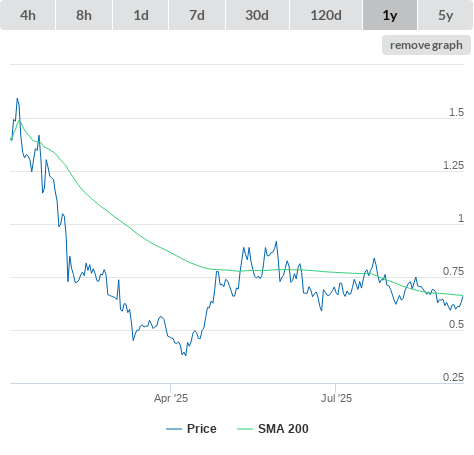
Task: Click the Jul '25 axis marker
Action: [x=336, y=398]
